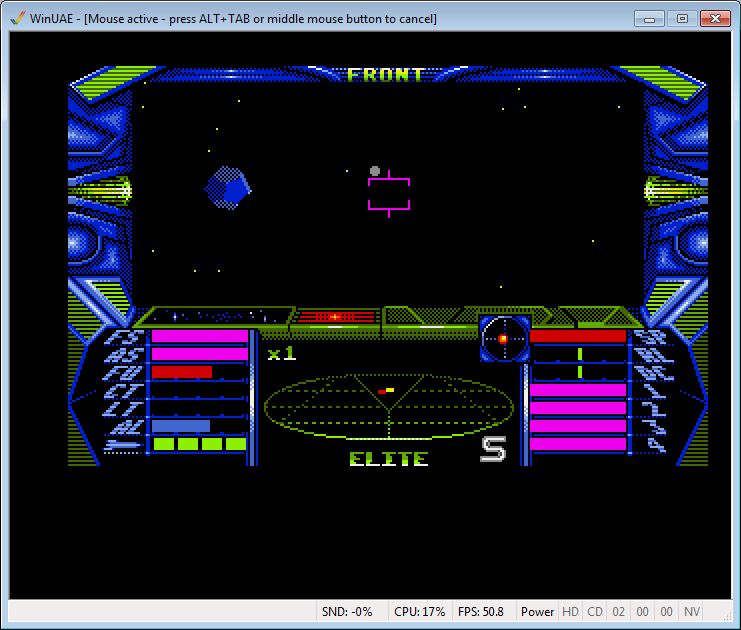Click the ELITE rating text
The height and width of the screenshot is (630, 741).
pos(389,459)
